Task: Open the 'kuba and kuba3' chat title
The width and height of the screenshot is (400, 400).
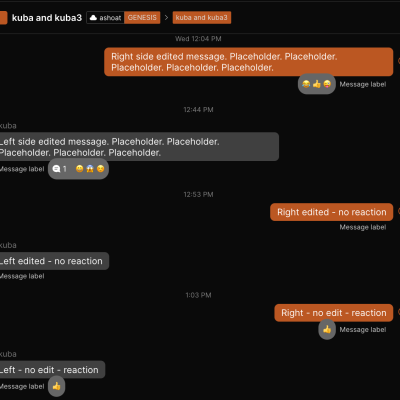Action: [x=47, y=18]
